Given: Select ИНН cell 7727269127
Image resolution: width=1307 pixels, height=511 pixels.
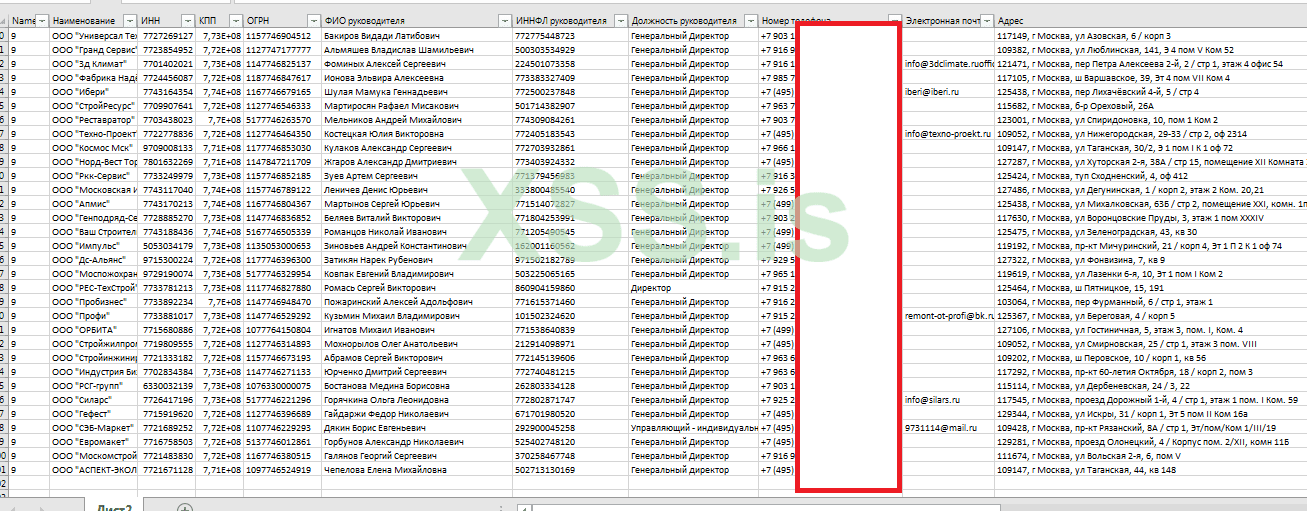Looking at the screenshot, I should coord(169,35).
